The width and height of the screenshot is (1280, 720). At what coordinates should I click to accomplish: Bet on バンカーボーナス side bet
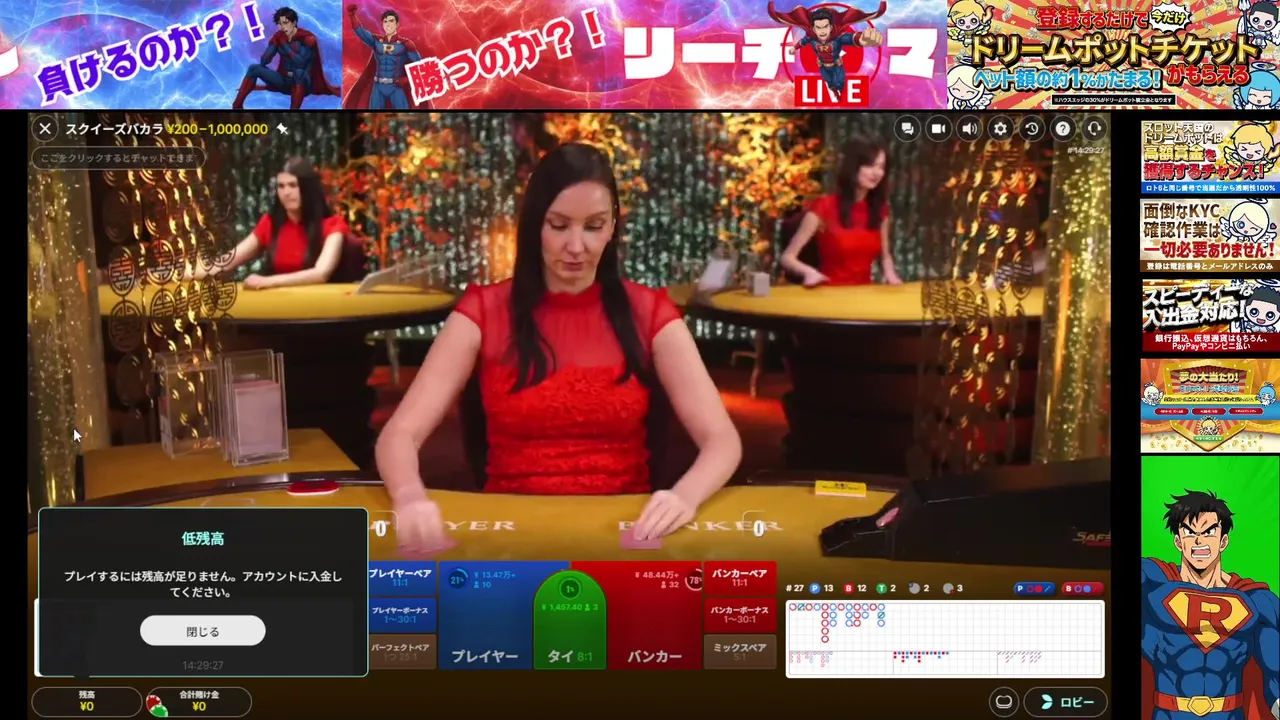point(739,615)
